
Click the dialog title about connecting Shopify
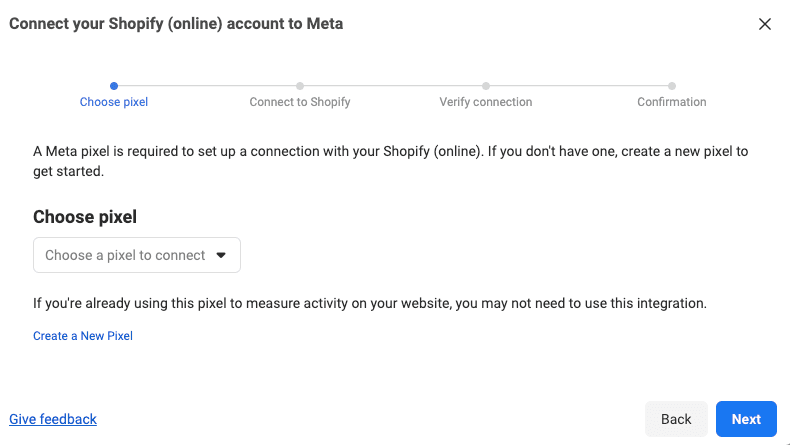pos(176,24)
